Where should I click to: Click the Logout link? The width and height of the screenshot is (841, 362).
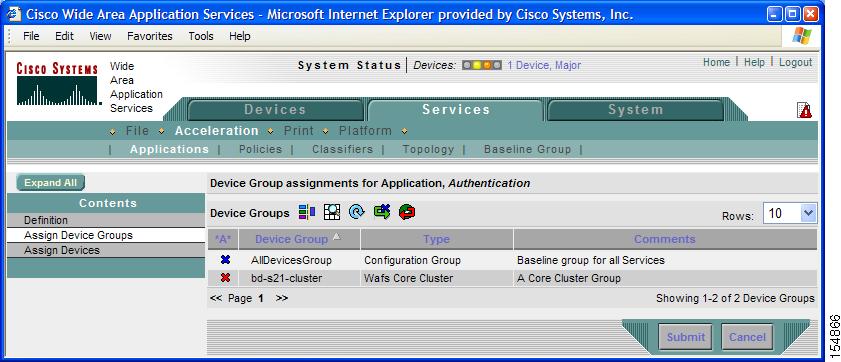795,62
